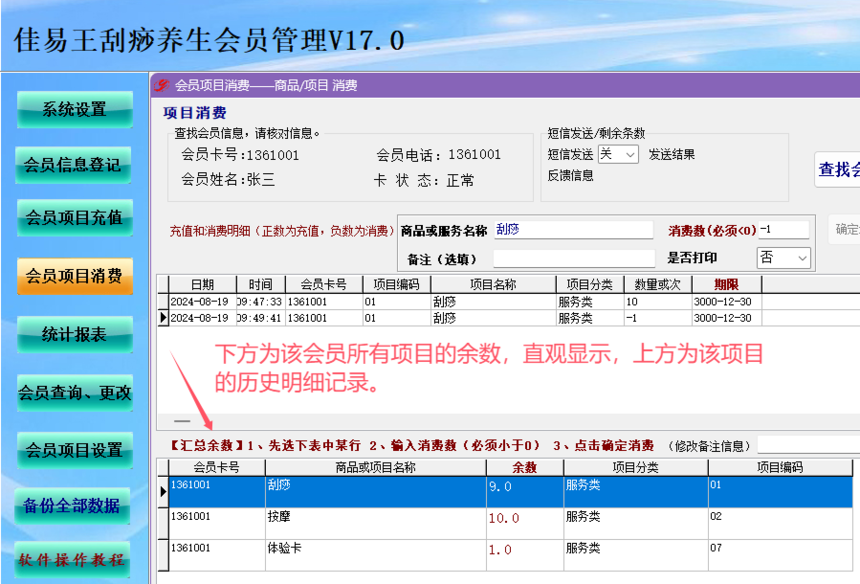Open 系统设置 from the sidebar

(75, 109)
